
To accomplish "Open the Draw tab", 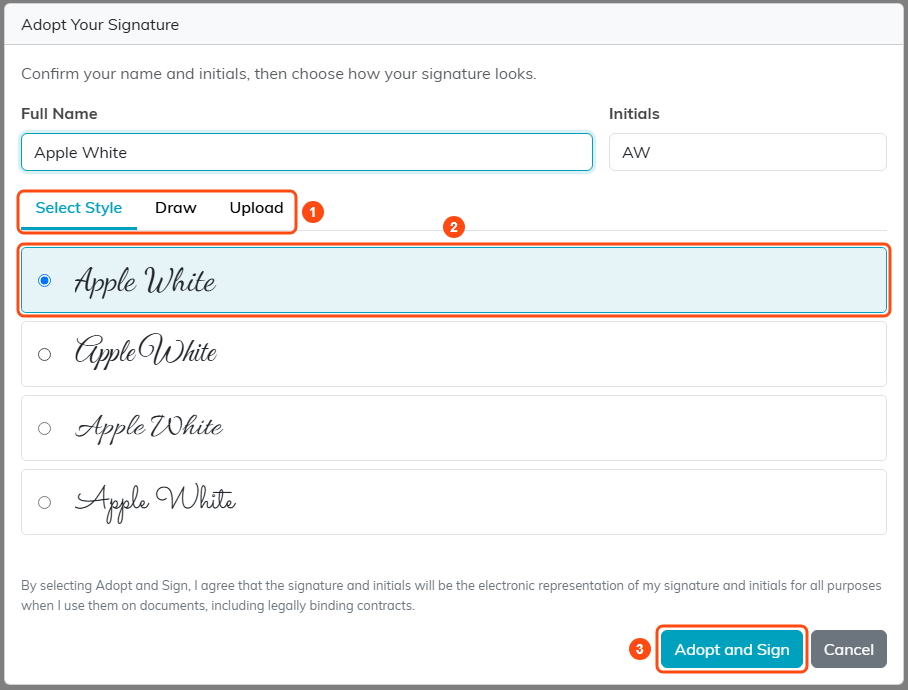I will click(x=176, y=208).
